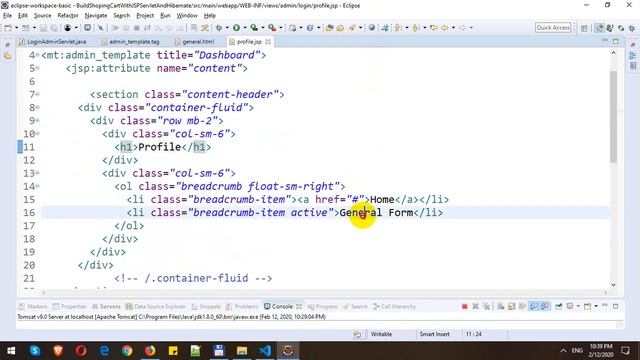Switch to the Java EE perspective icon
Viewport: 640px width, 360px height.
(600, 28)
